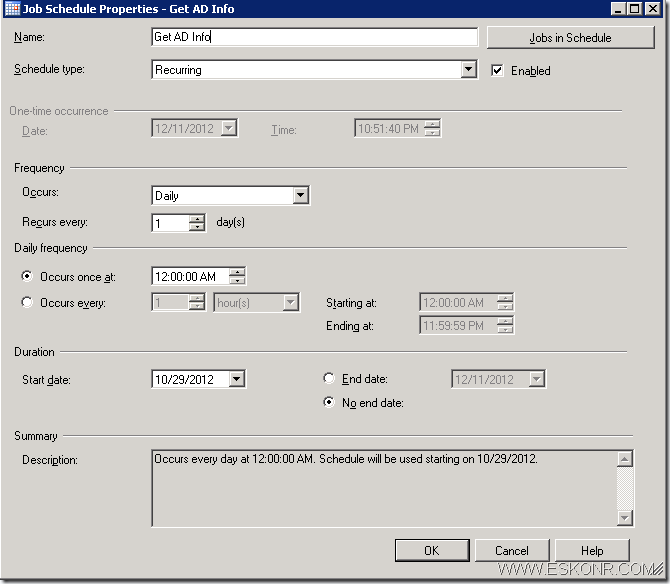Image resolution: width=670 pixels, height=584 pixels.
Task: Choose the 'Occurs every' radio option
Action: coord(27,302)
